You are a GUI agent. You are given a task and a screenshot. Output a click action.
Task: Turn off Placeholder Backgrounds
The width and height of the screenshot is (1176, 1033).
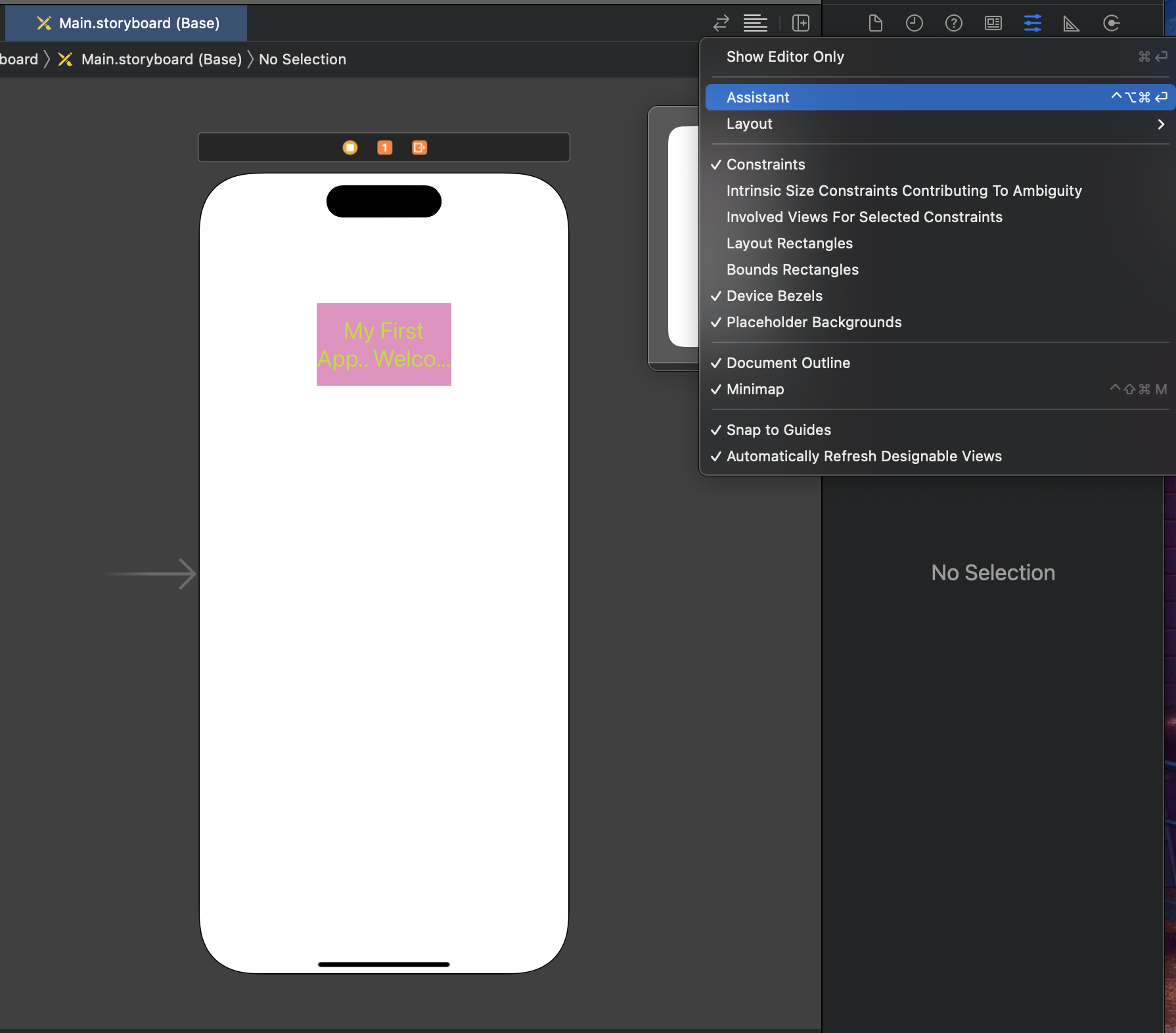814,322
